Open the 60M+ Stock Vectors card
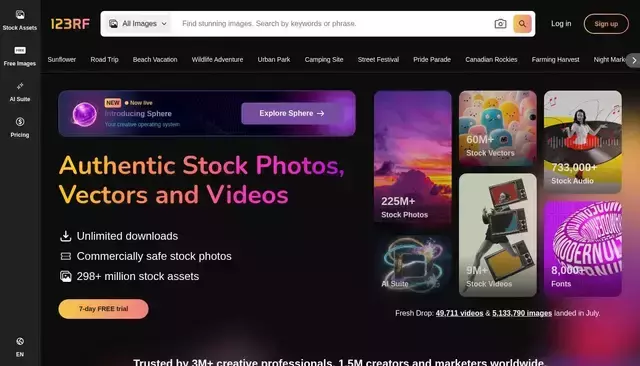Image resolution: width=640 pixels, height=366 pixels. tap(498, 128)
